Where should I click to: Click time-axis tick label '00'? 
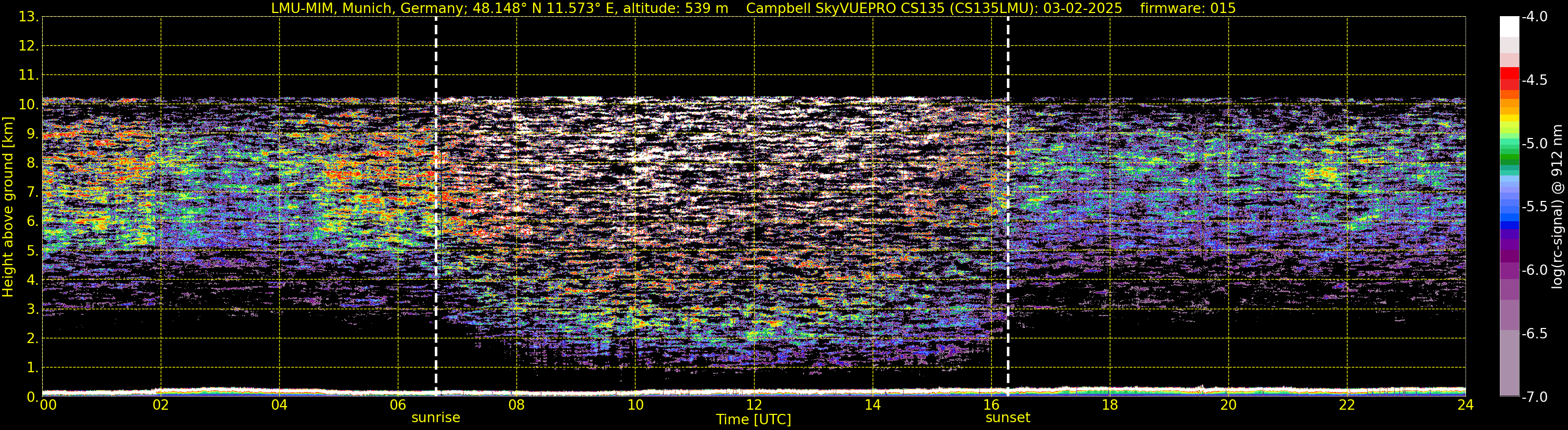point(48,404)
